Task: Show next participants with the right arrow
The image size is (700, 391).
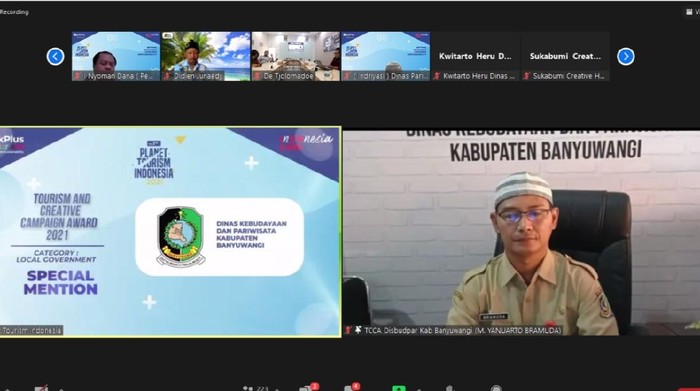Action: click(625, 56)
